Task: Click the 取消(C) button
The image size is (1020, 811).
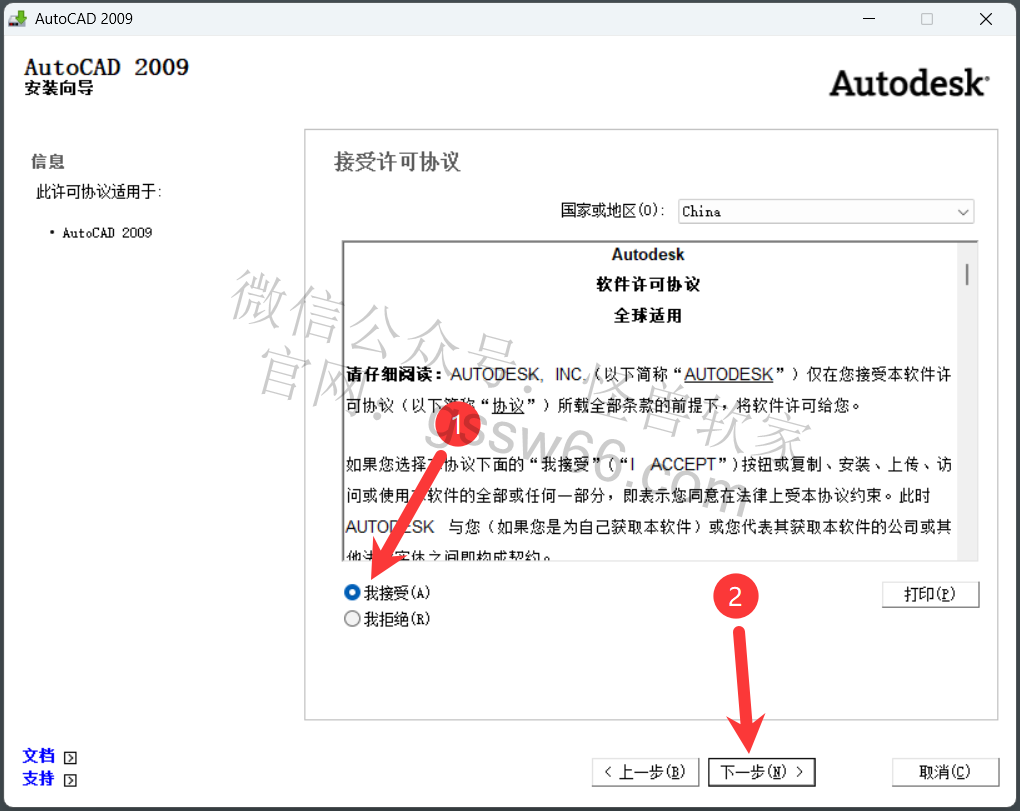Action: pyautogui.click(x=944, y=772)
